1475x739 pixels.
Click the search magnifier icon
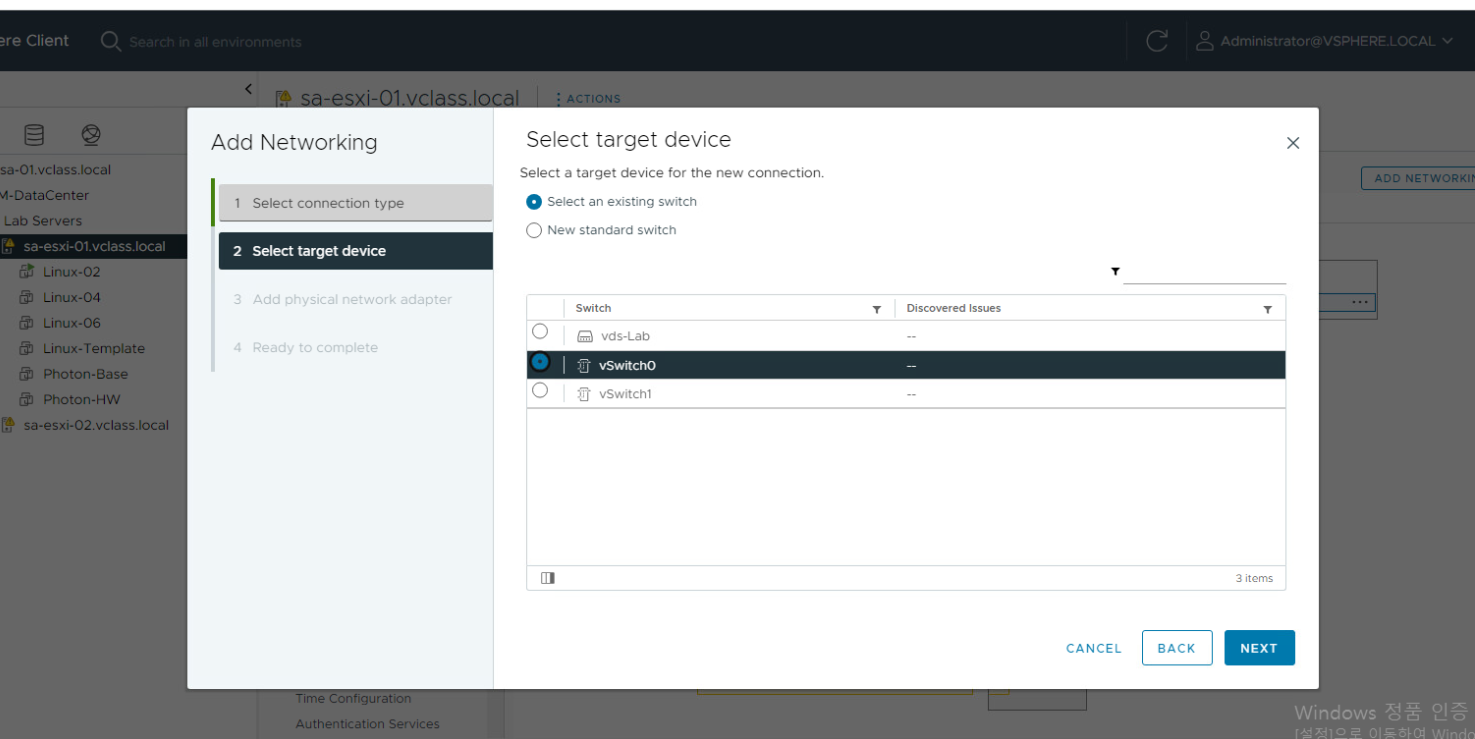click(111, 41)
